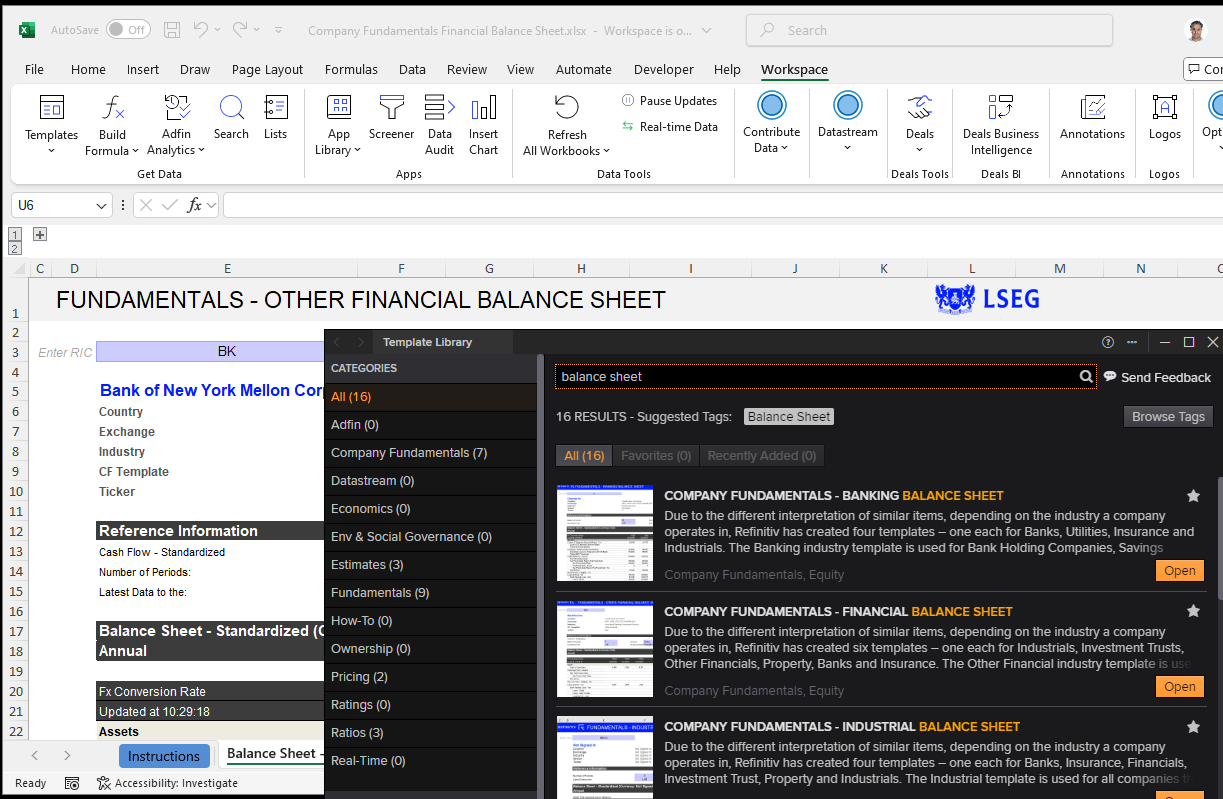
Task: Expand App Library dropdown arrow
Action: (x=358, y=151)
